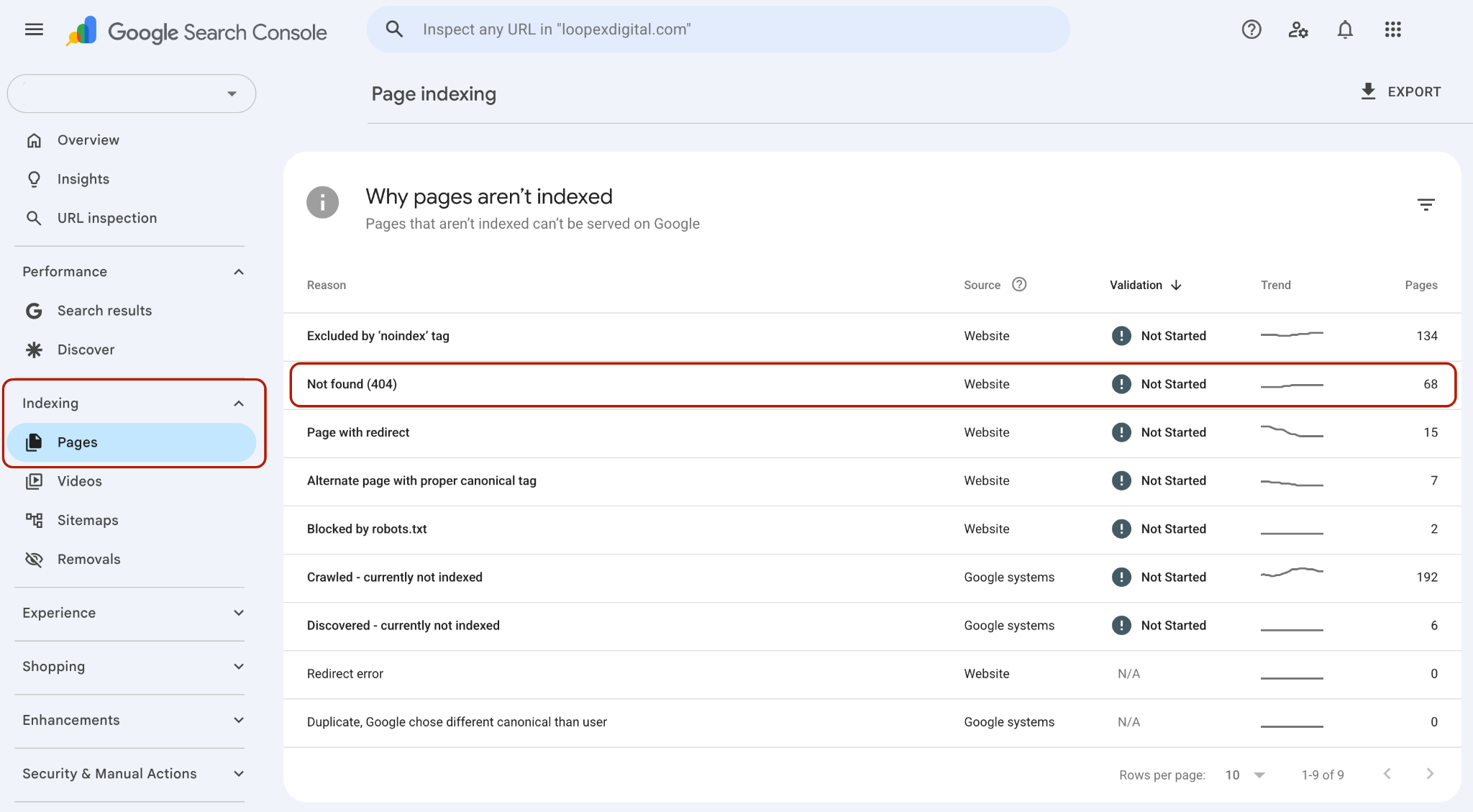Click the Source column help icon
This screenshot has height=812, width=1473.
click(x=1018, y=284)
